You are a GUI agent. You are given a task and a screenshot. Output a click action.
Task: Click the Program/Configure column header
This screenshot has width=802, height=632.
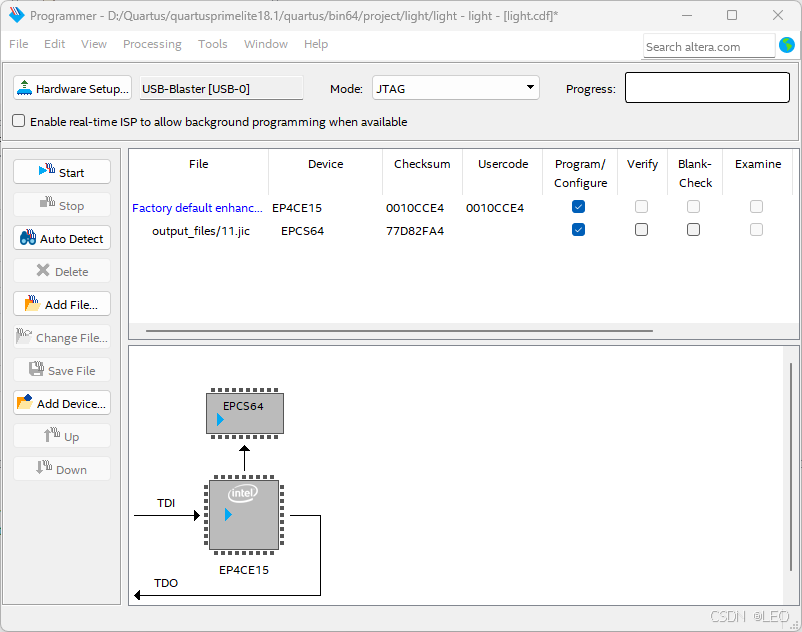coord(580,173)
